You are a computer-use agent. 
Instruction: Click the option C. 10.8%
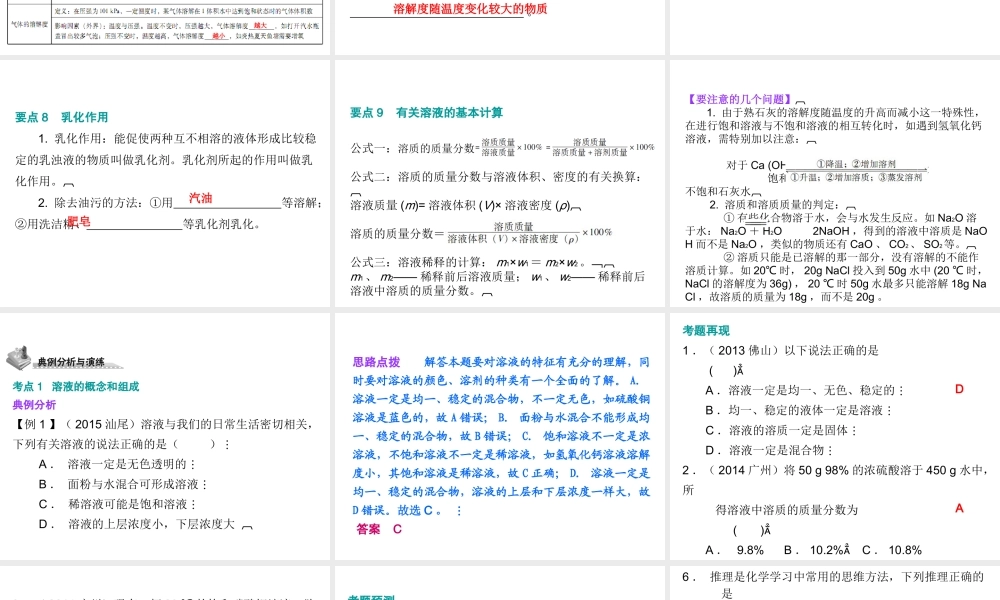pyautogui.click(x=892, y=550)
